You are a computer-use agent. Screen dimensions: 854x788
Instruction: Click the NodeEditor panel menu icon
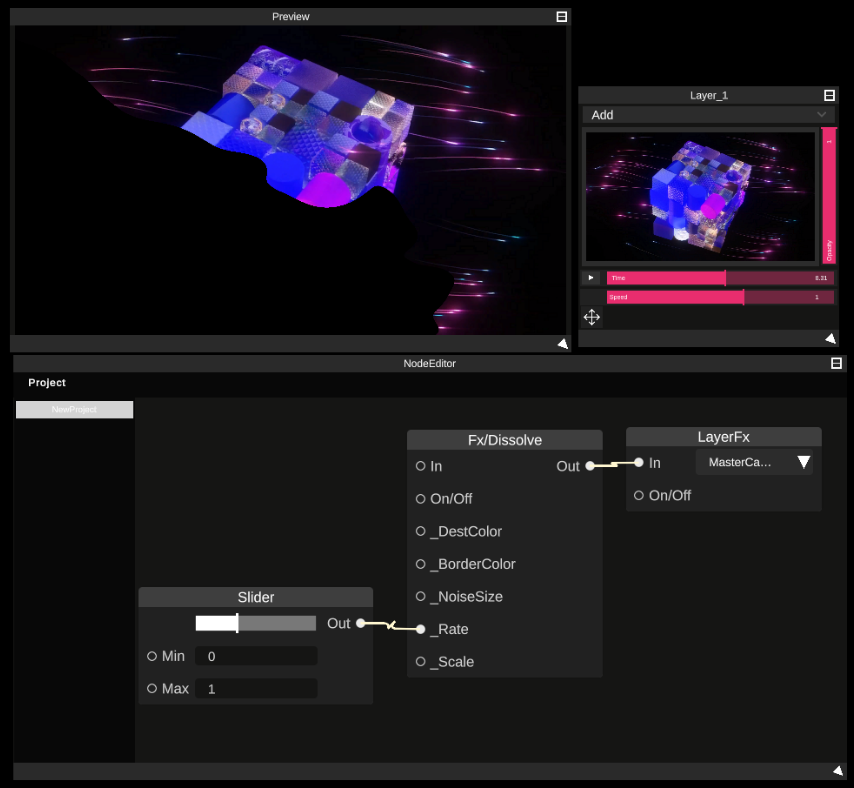click(836, 363)
